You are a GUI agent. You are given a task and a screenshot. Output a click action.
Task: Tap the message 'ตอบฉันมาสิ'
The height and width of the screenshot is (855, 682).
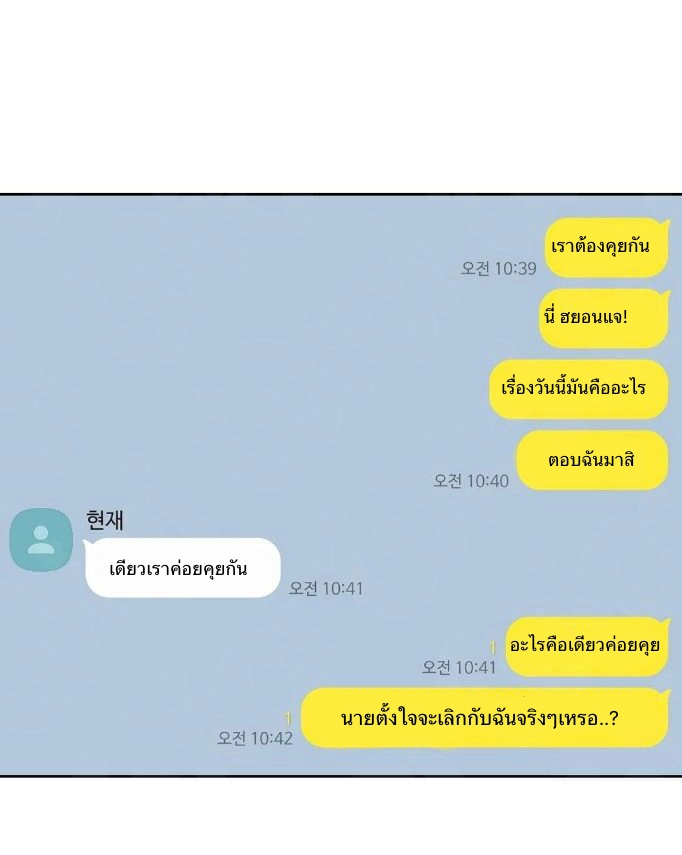pyautogui.click(x=592, y=460)
